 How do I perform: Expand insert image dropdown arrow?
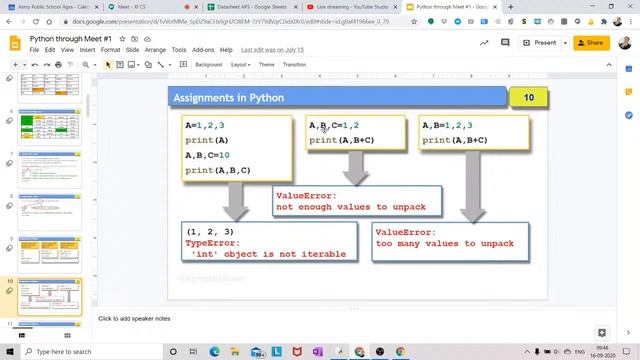click(x=138, y=64)
